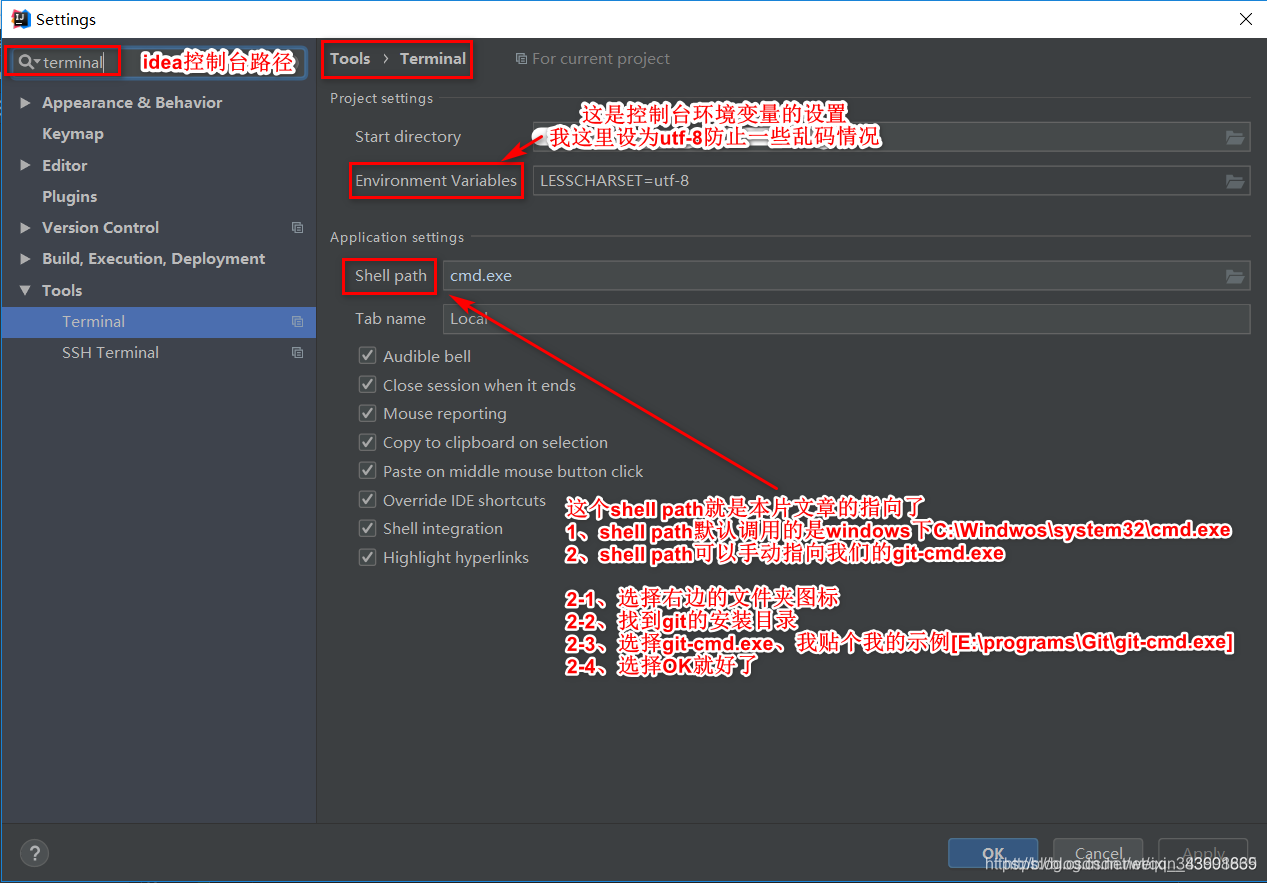Screen dimensions: 1267x883
Task: Open Environment Variables browse icon
Action: point(1235,181)
